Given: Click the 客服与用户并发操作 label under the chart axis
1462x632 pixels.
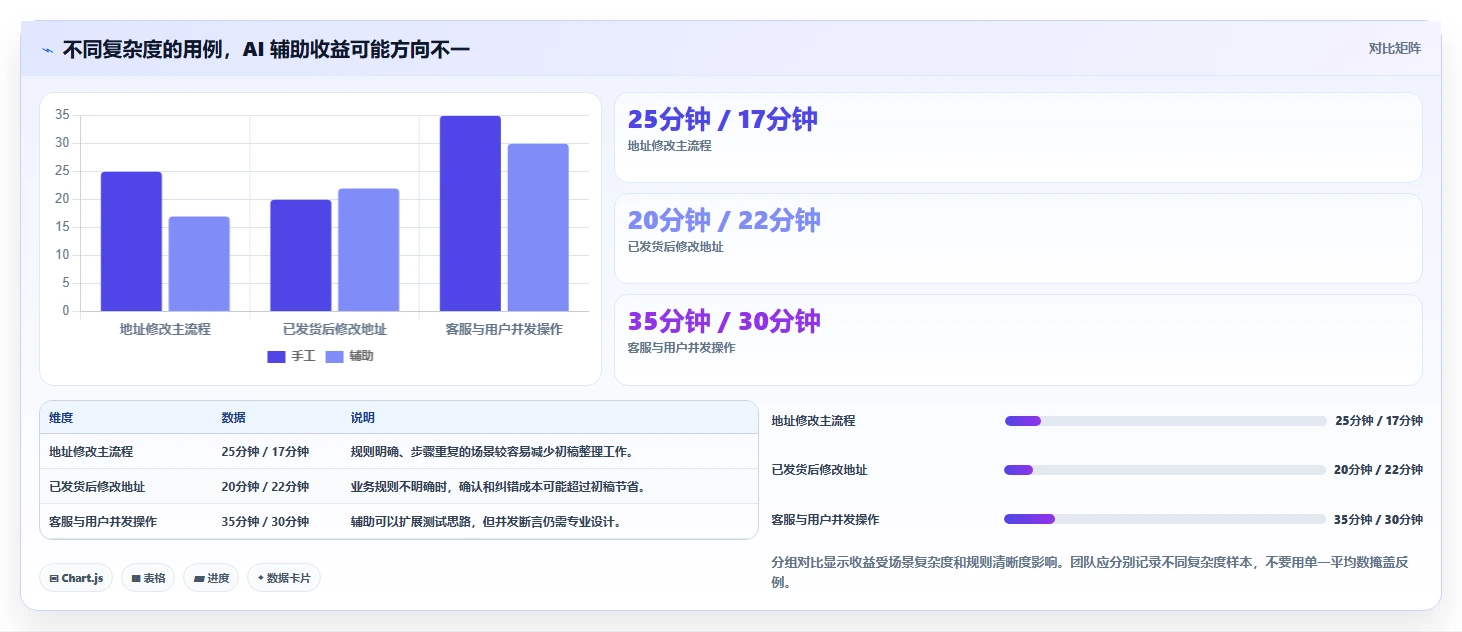Looking at the screenshot, I should (x=504, y=329).
